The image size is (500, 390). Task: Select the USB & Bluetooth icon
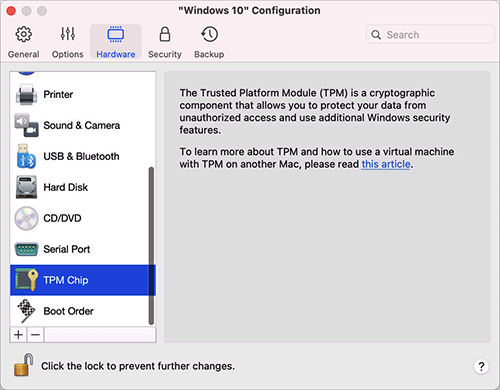pyautogui.click(x=26, y=156)
